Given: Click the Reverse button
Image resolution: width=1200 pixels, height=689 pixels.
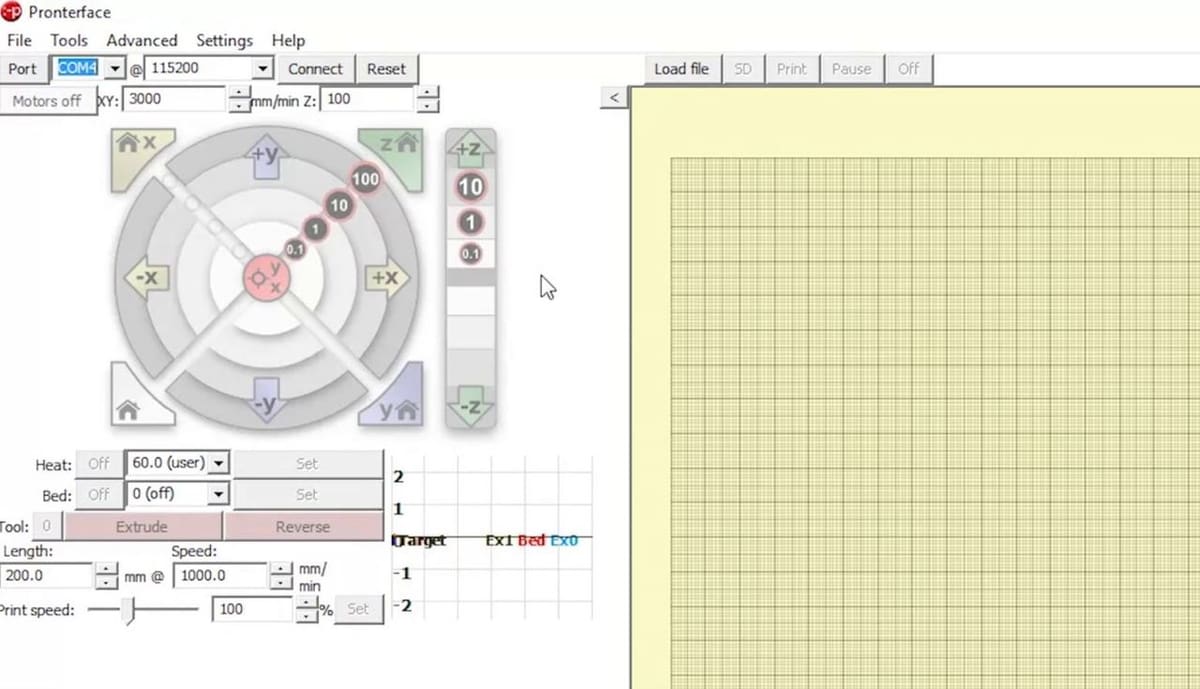Looking at the screenshot, I should pyautogui.click(x=303, y=527).
